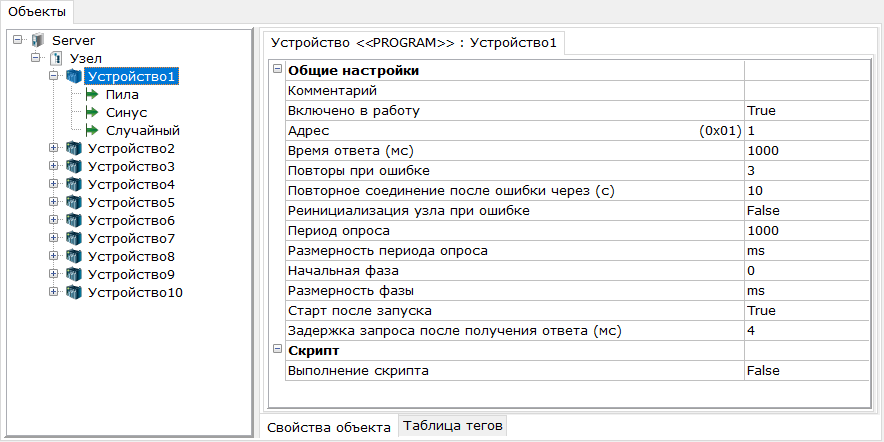Toggle the Включено в работу True value
This screenshot has height=442, width=884.
click(806, 110)
